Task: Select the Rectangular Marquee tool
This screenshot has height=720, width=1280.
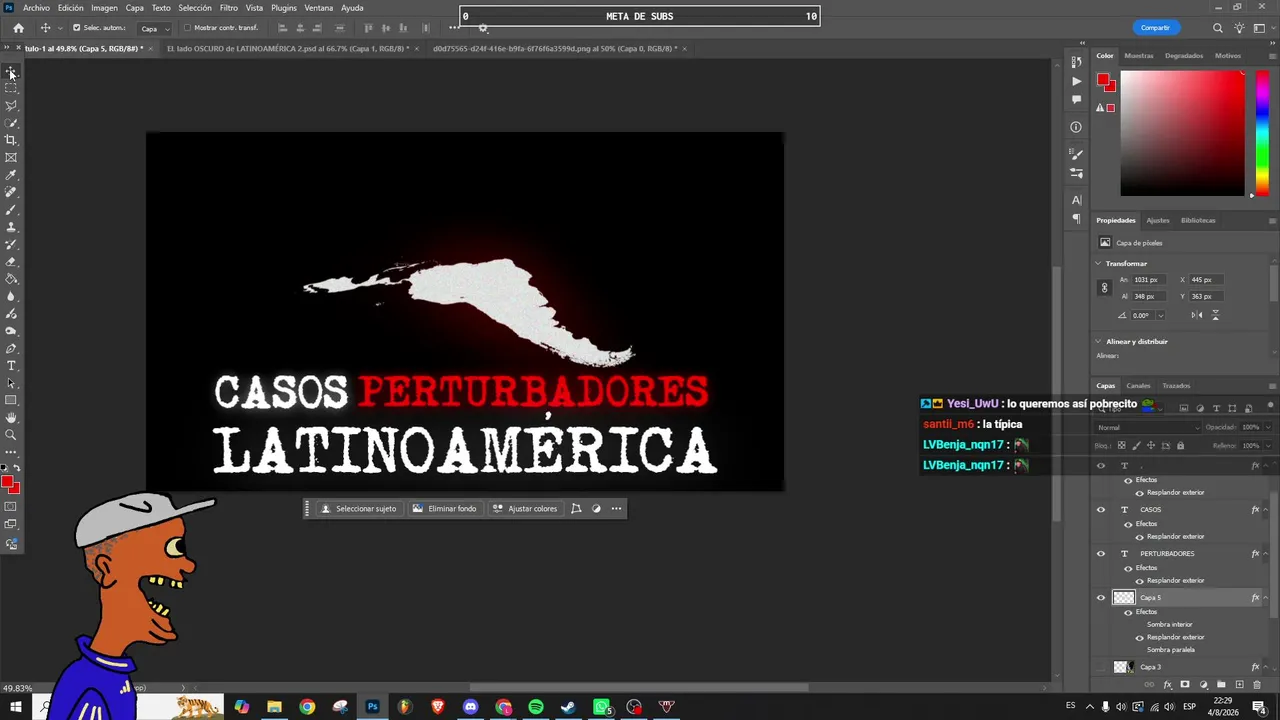Action: pyautogui.click(x=11, y=88)
